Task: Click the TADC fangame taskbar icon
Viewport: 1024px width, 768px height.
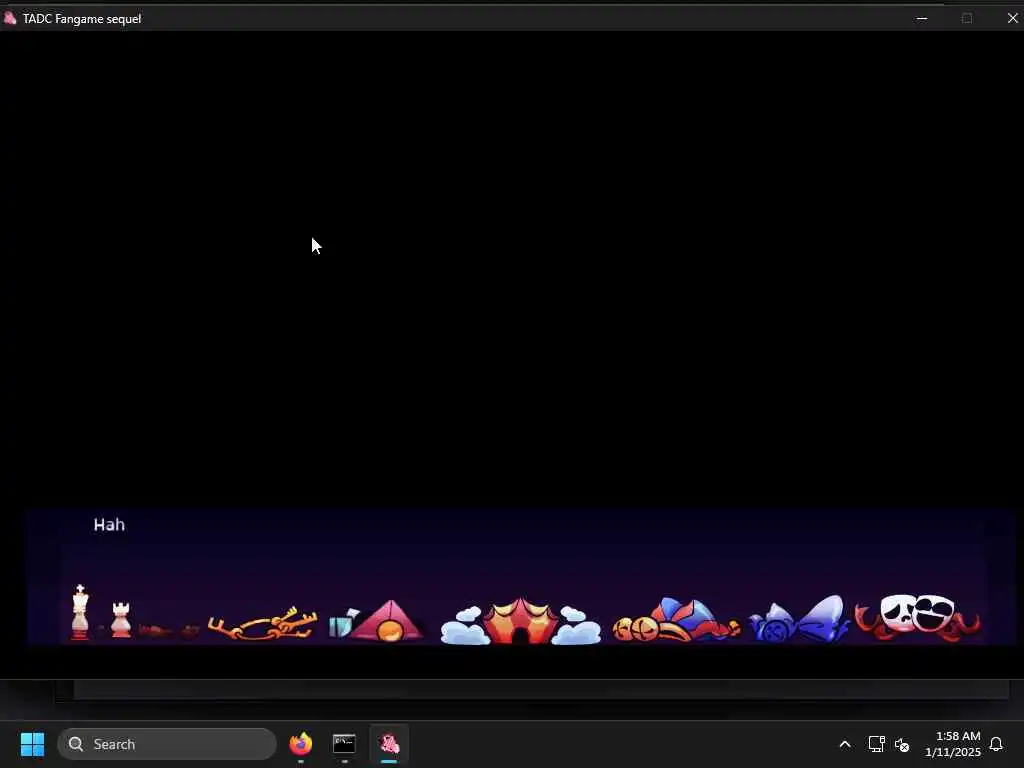Action: click(x=389, y=744)
